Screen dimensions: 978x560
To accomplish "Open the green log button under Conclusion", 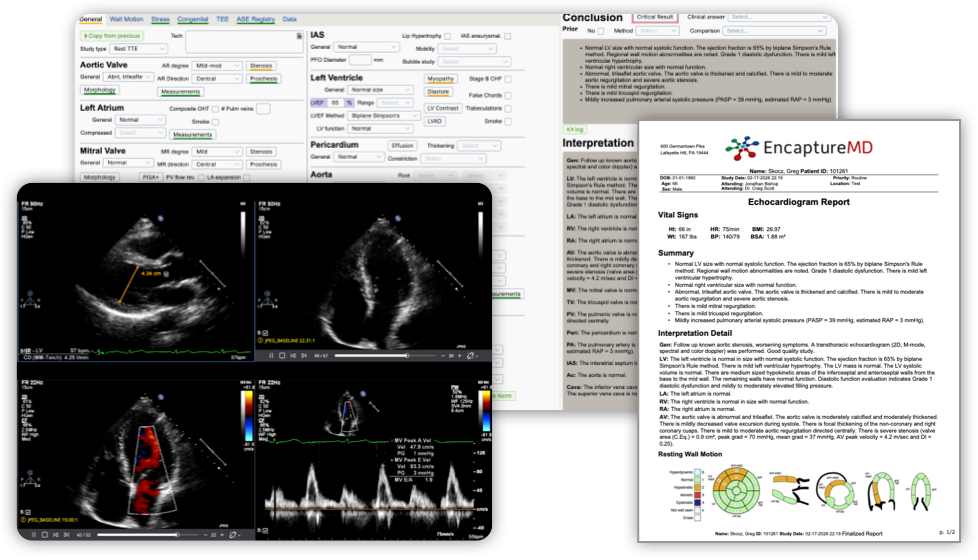I will click(x=575, y=129).
